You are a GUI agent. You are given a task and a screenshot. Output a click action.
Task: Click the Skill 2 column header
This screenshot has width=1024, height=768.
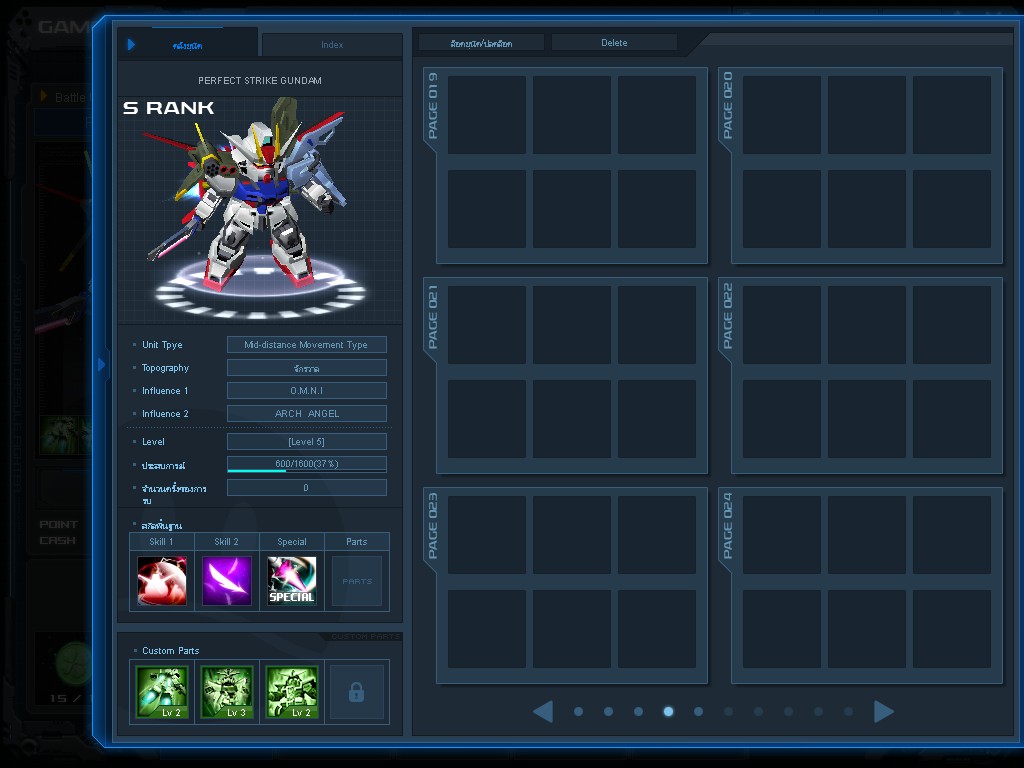227,541
